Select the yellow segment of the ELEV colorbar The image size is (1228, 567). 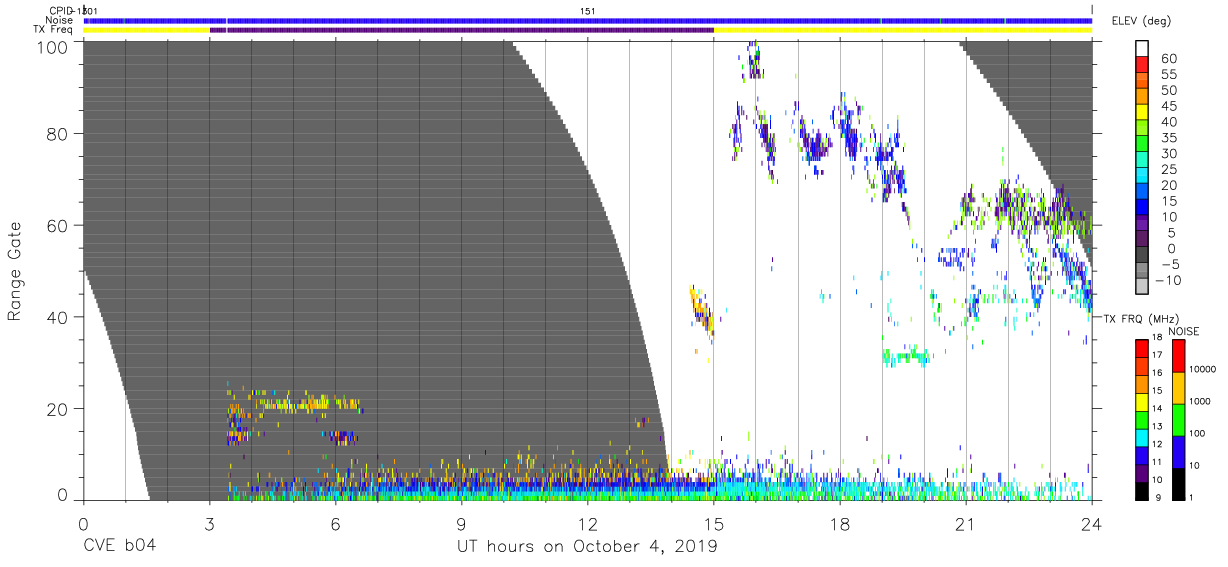(x=1143, y=113)
